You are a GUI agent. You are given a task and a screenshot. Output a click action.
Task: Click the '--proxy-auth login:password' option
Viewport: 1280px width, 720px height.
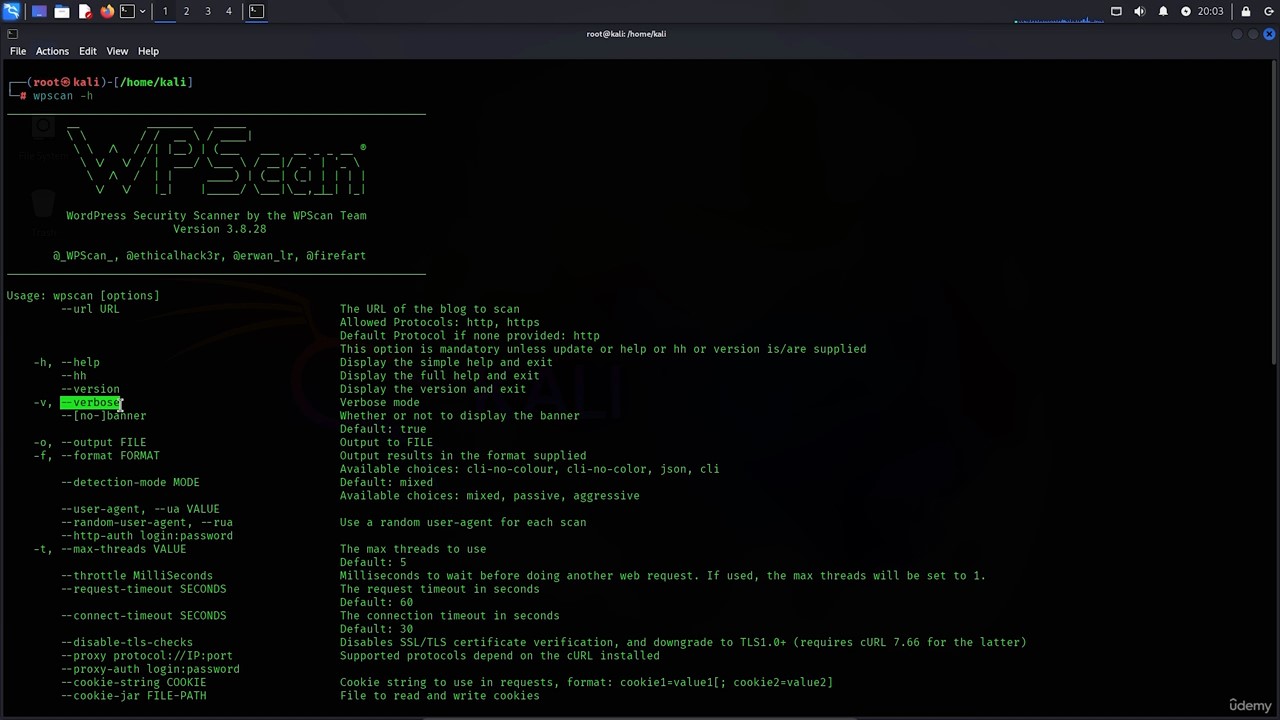[150, 669]
